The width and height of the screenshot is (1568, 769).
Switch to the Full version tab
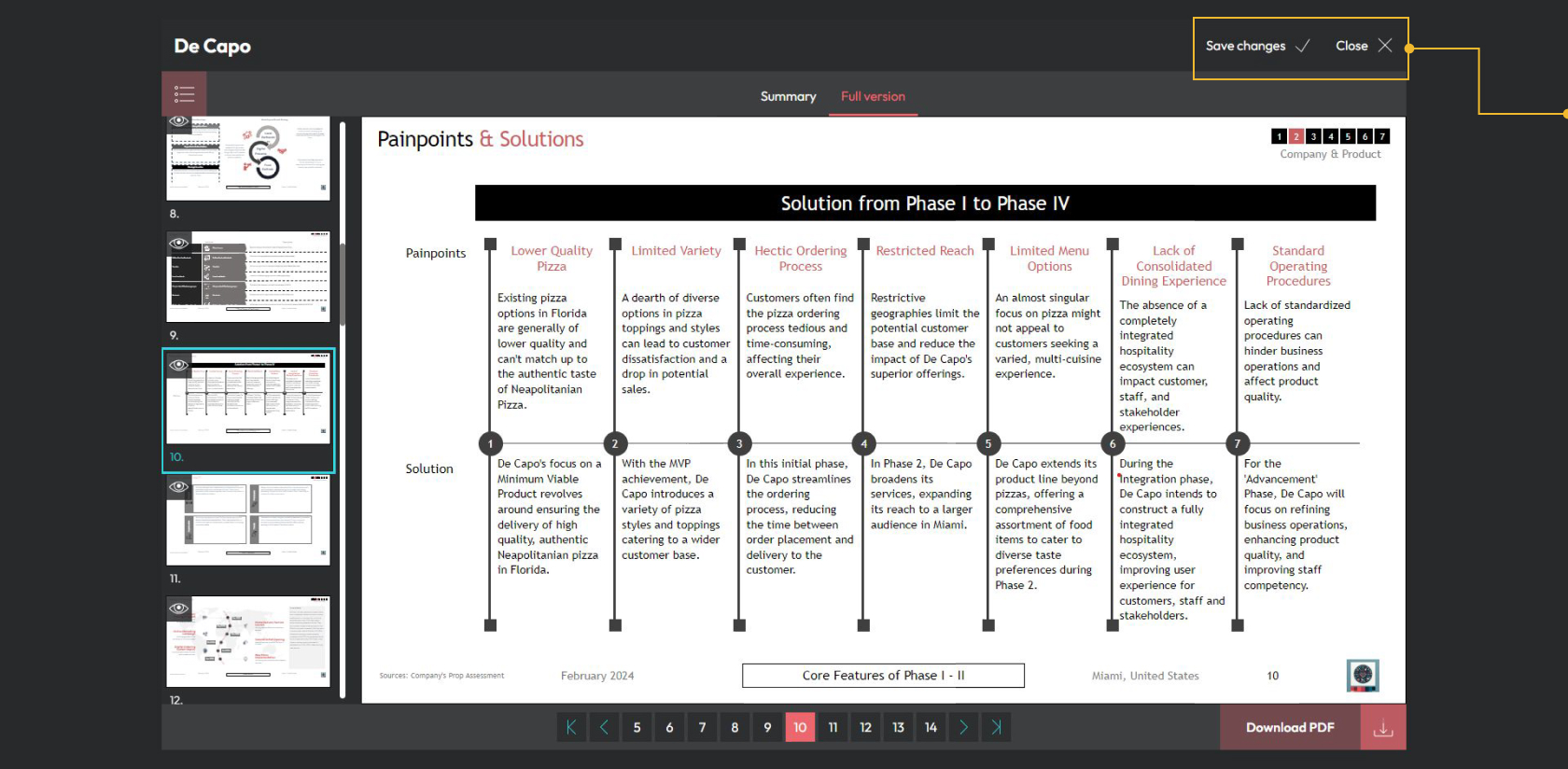click(x=873, y=96)
